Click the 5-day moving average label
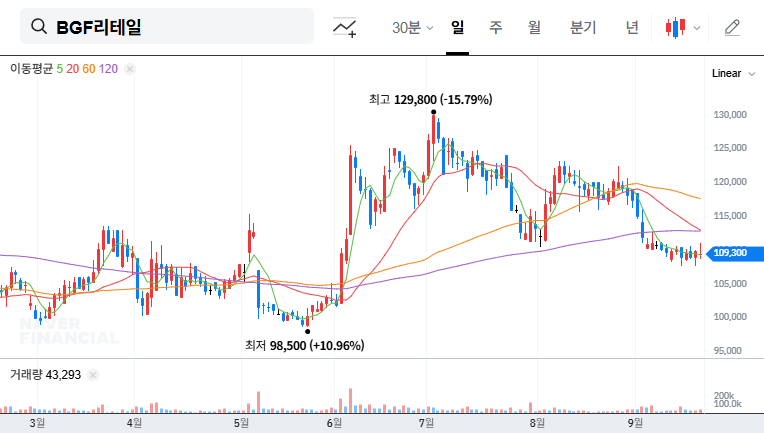Screen dimensions: 764x433 pyautogui.click(x=59, y=69)
